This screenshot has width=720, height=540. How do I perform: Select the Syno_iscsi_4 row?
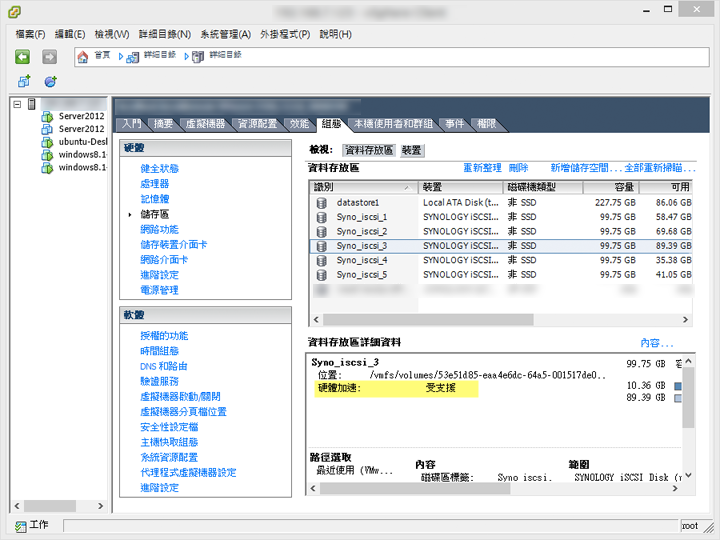pos(502,260)
